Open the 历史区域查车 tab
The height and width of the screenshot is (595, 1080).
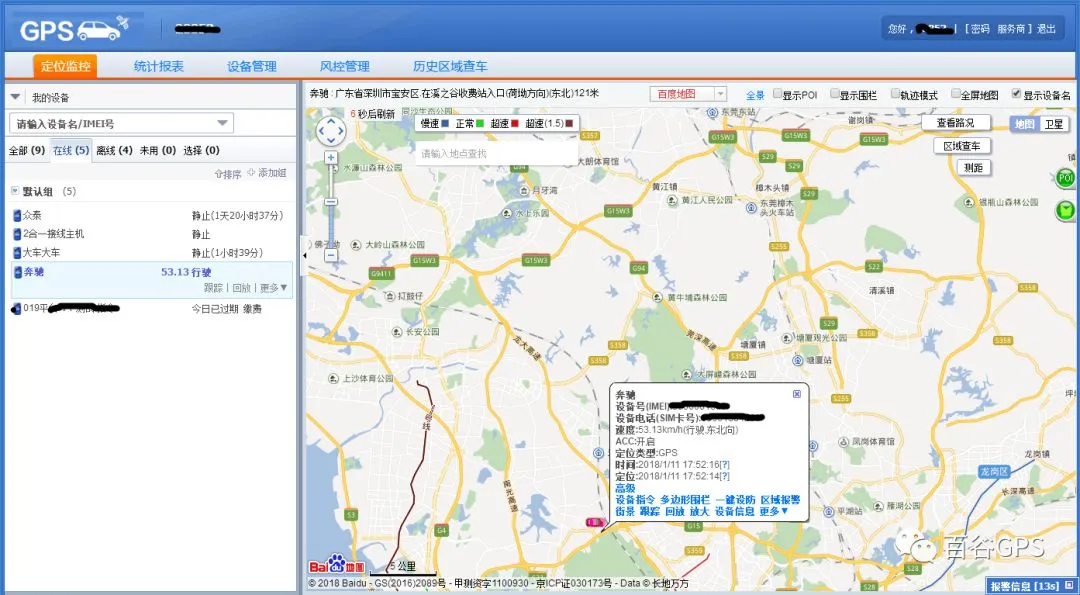click(x=450, y=66)
